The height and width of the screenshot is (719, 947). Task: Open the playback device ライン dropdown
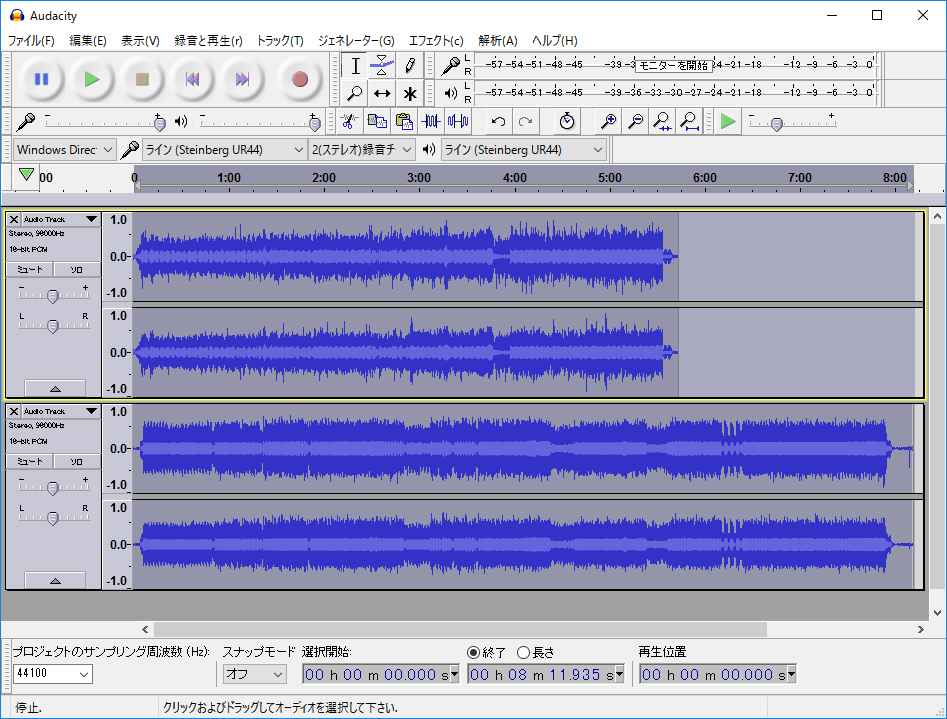coord(523,149)
